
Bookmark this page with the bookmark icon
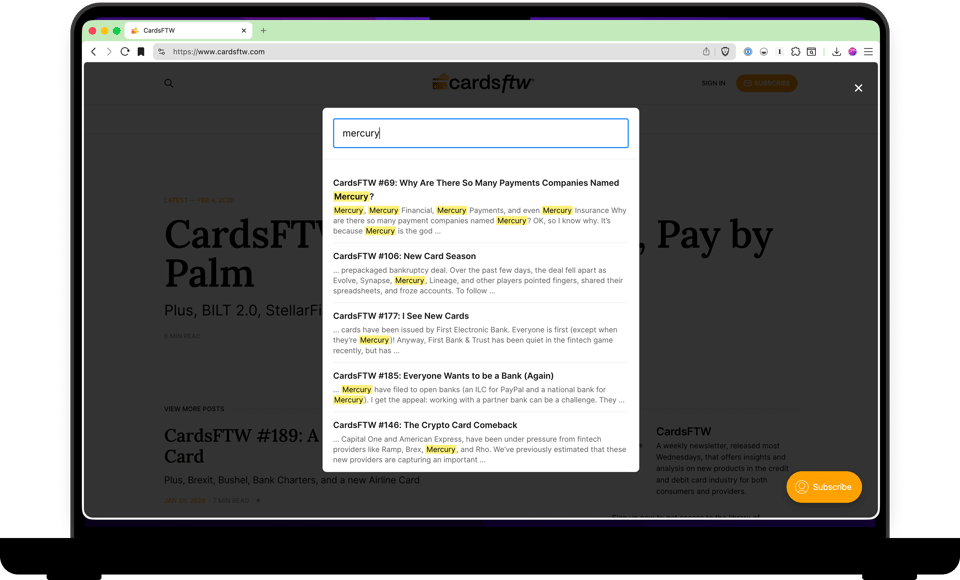(x=141, y=52)
